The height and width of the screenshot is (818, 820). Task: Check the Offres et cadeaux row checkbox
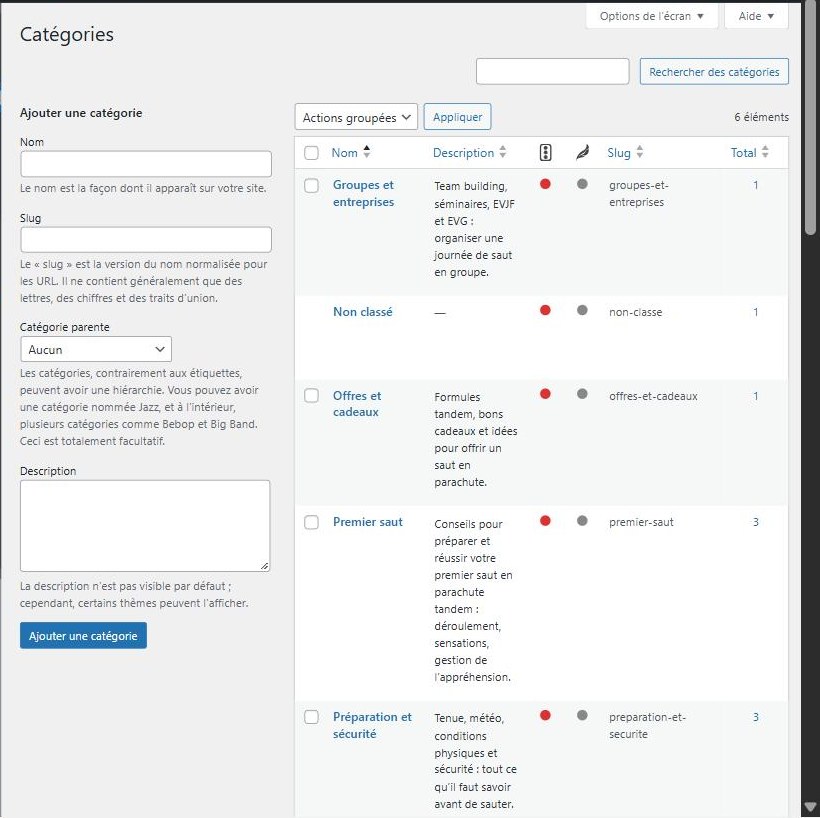tap(311, 396)
